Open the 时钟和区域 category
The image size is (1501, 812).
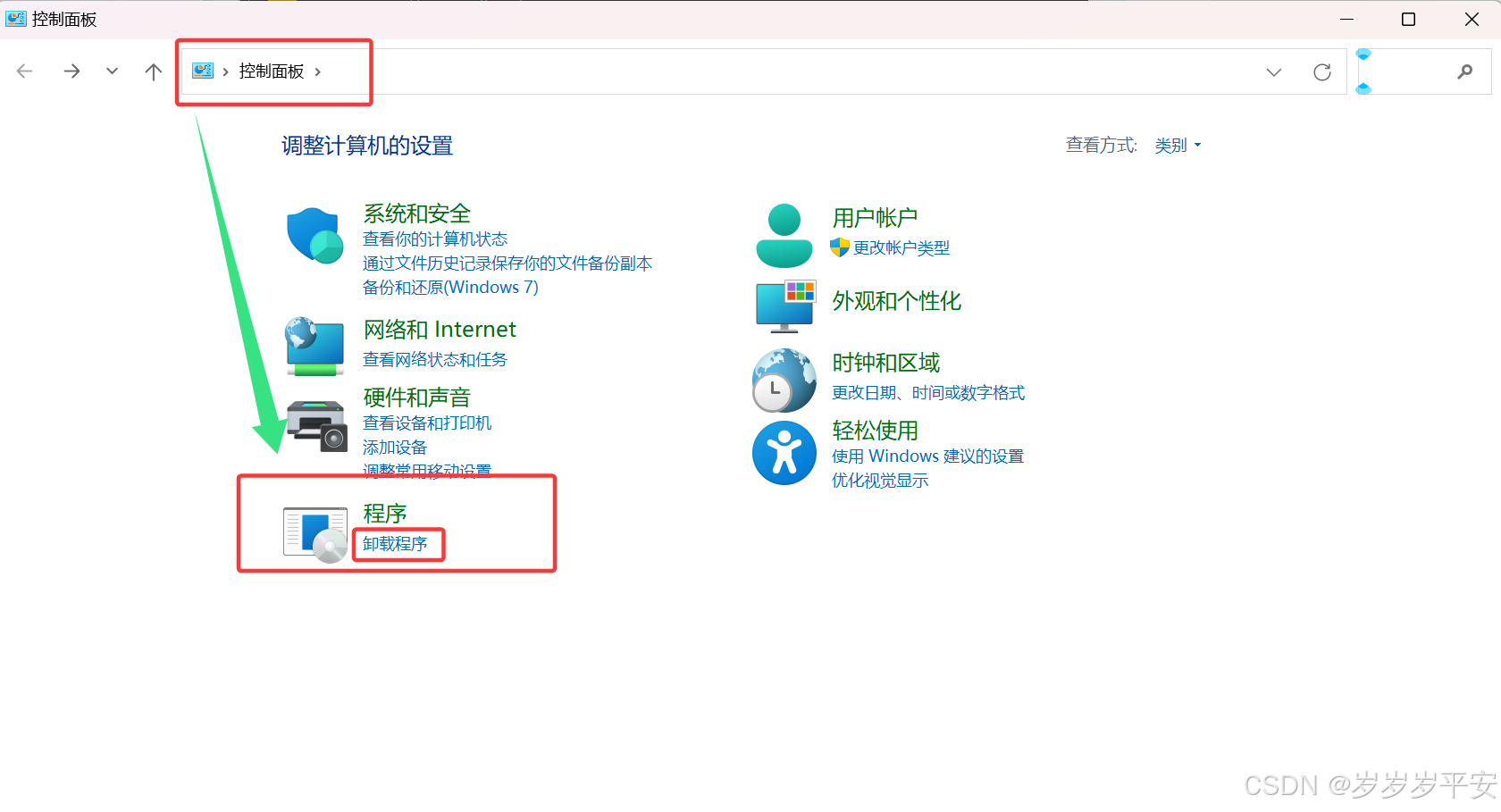[885, 363]
